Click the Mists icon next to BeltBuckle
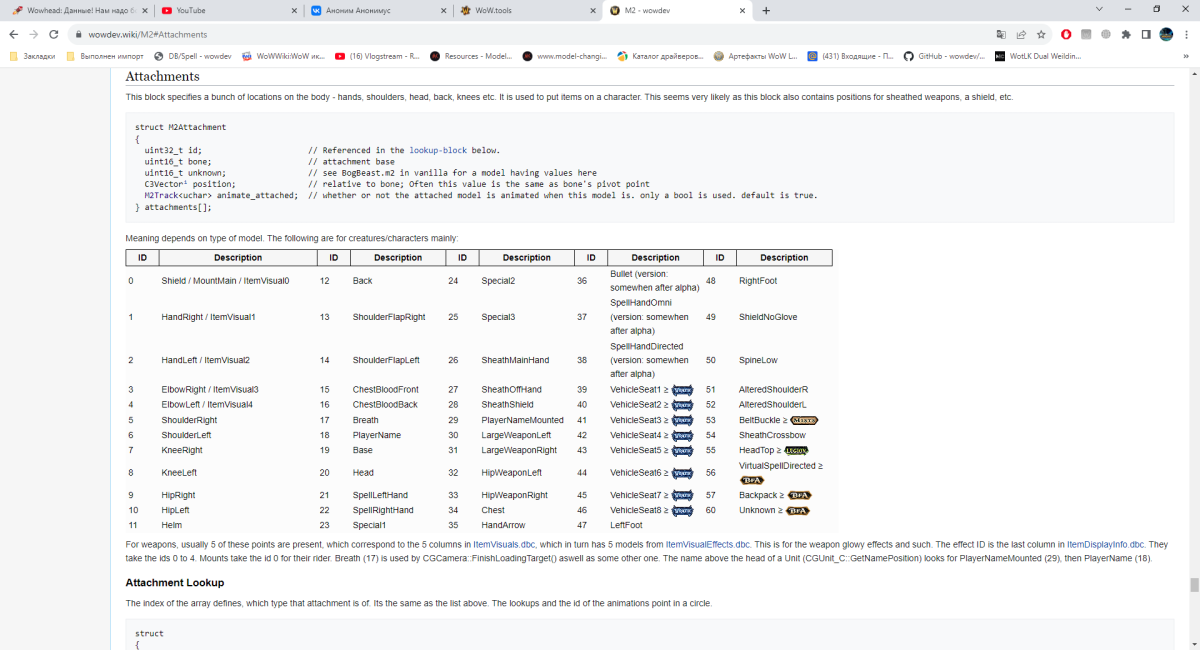The width and height of the screenshot is (1200, 650). tap(804, 420)
